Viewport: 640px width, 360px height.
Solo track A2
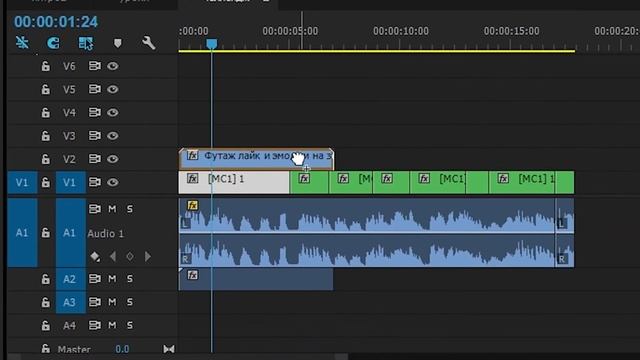click(x=129, y=279)
